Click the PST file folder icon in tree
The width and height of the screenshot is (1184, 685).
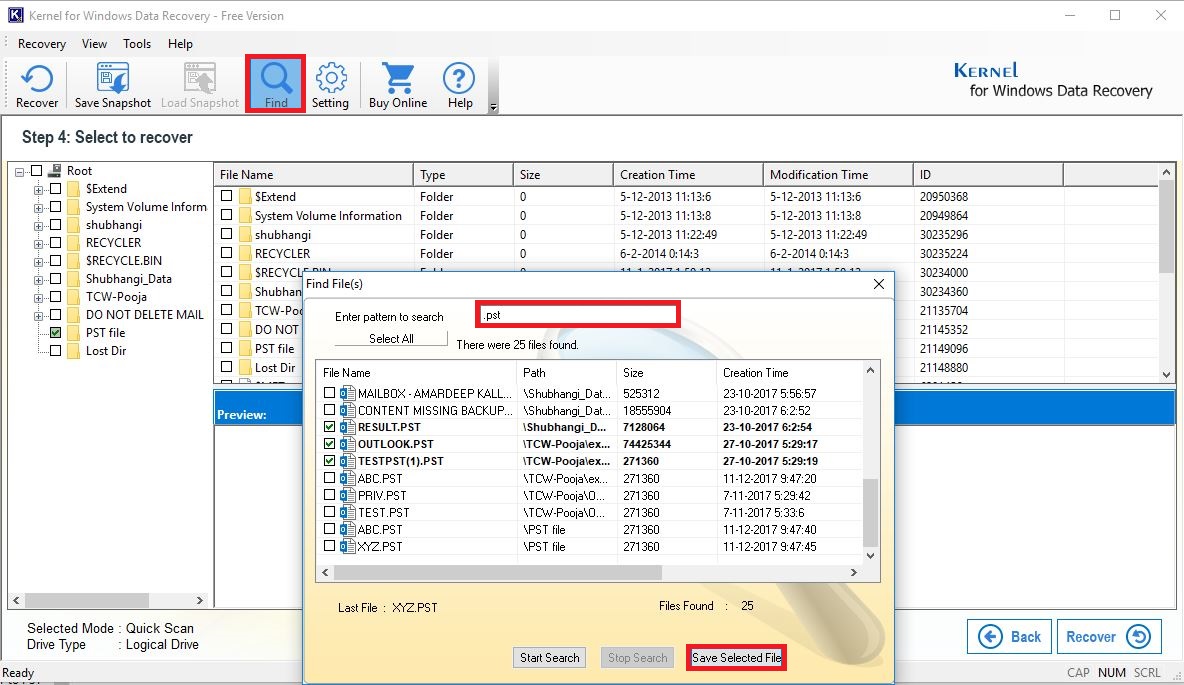73,332
